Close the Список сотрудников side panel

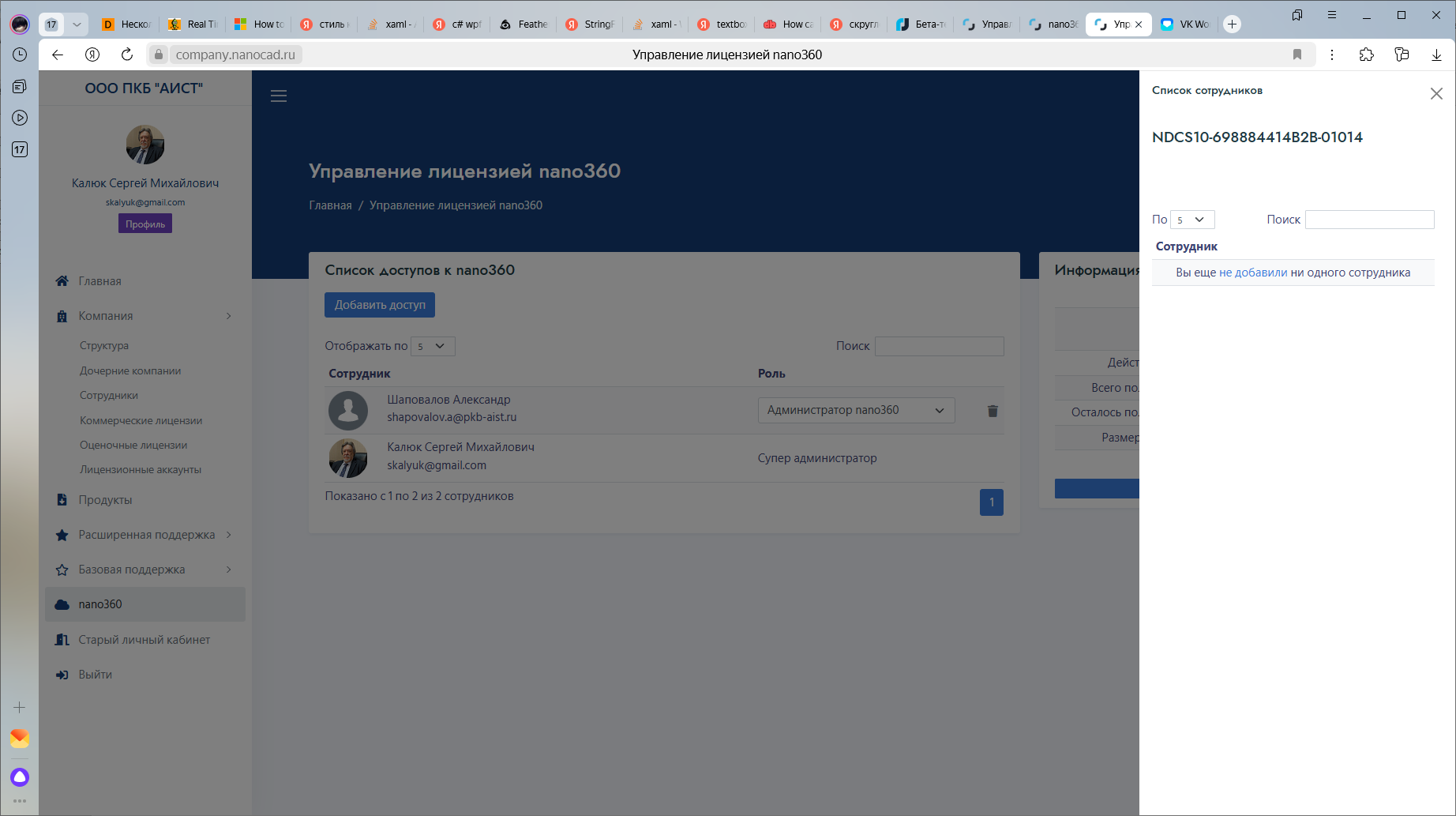pos(1436,94)
